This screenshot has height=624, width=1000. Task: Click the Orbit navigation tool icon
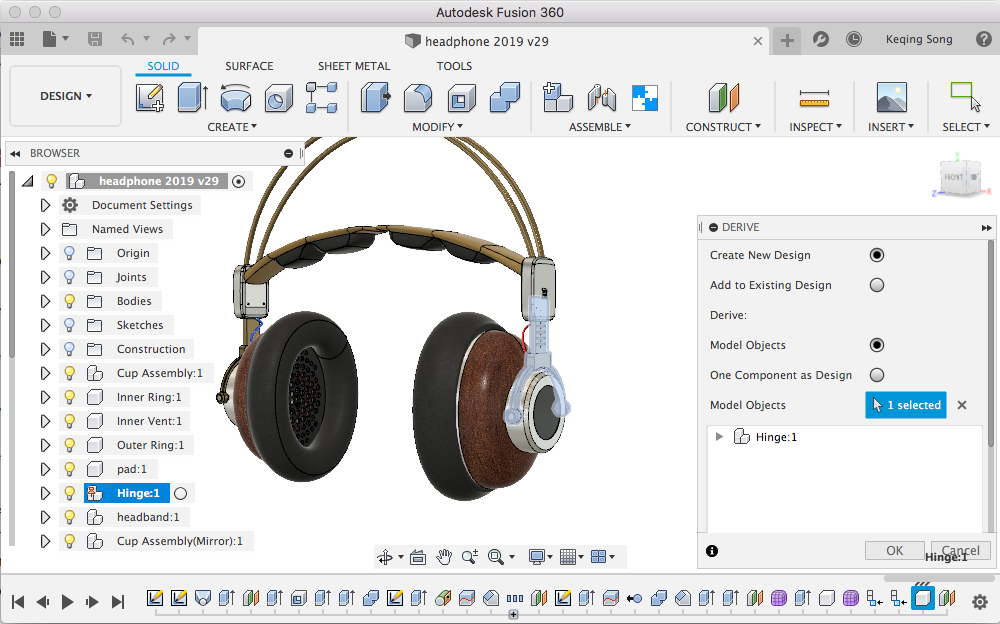point(385,557)
